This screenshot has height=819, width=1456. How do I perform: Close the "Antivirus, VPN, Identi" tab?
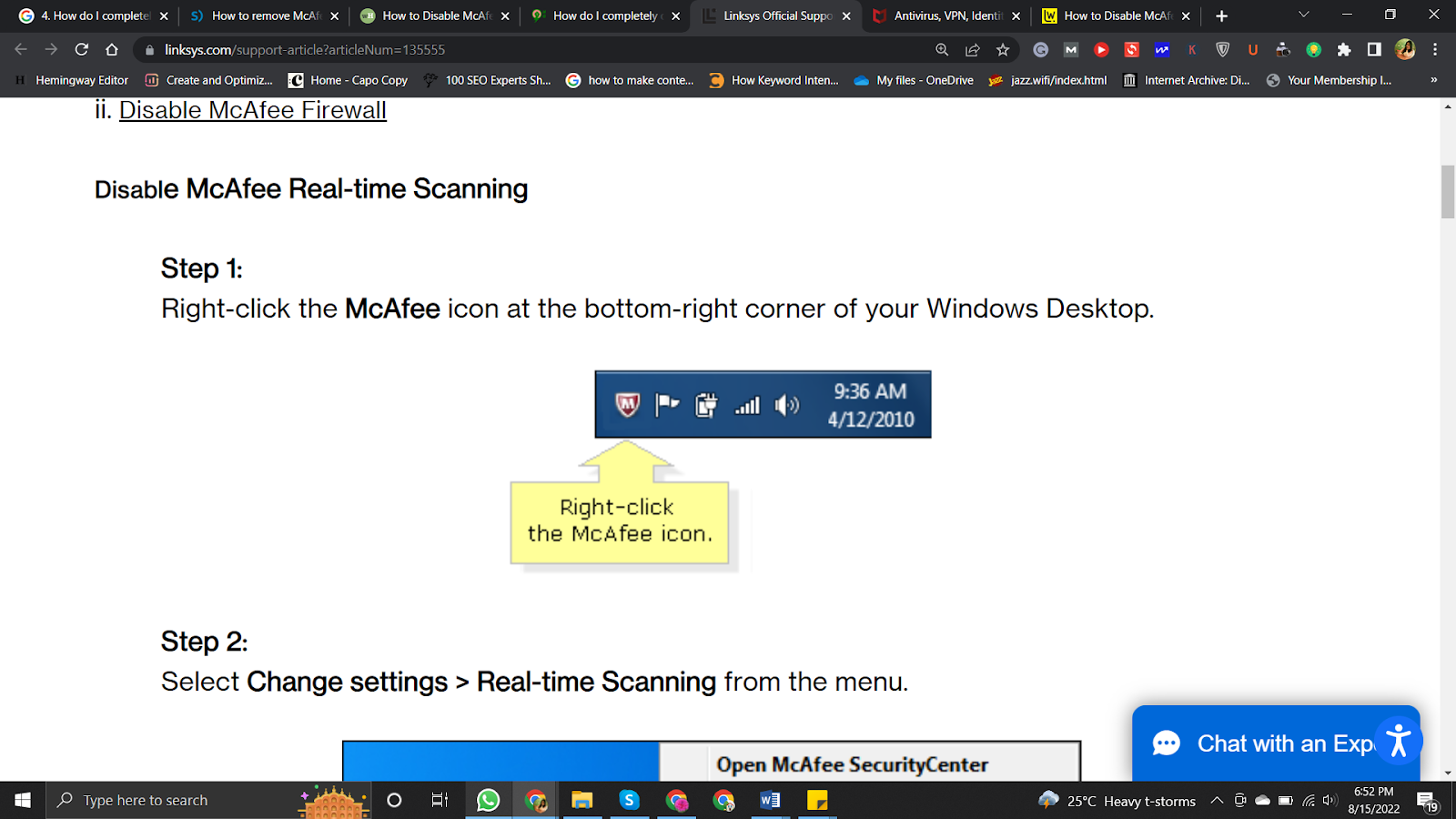pyautogui.click(x=1016, y=15)
